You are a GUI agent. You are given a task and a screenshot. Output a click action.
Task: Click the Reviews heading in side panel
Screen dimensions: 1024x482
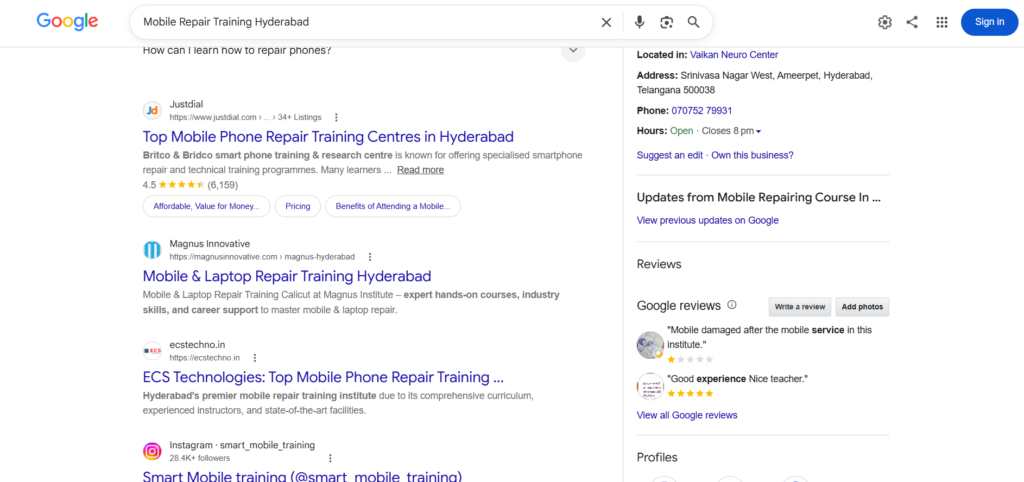click(x=659, y=265)
